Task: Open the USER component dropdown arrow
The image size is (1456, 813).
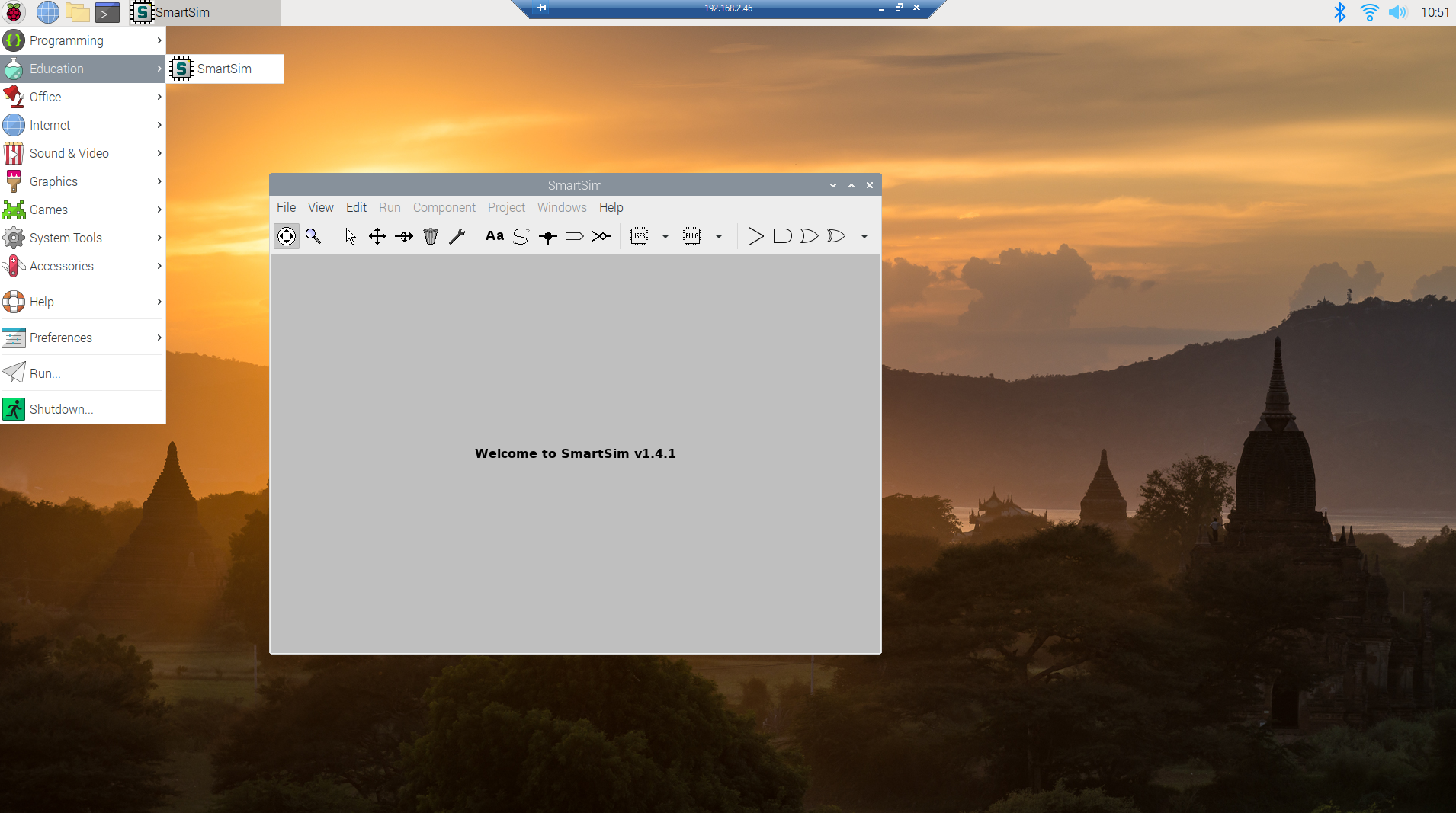Action: [x=665, y=236]
